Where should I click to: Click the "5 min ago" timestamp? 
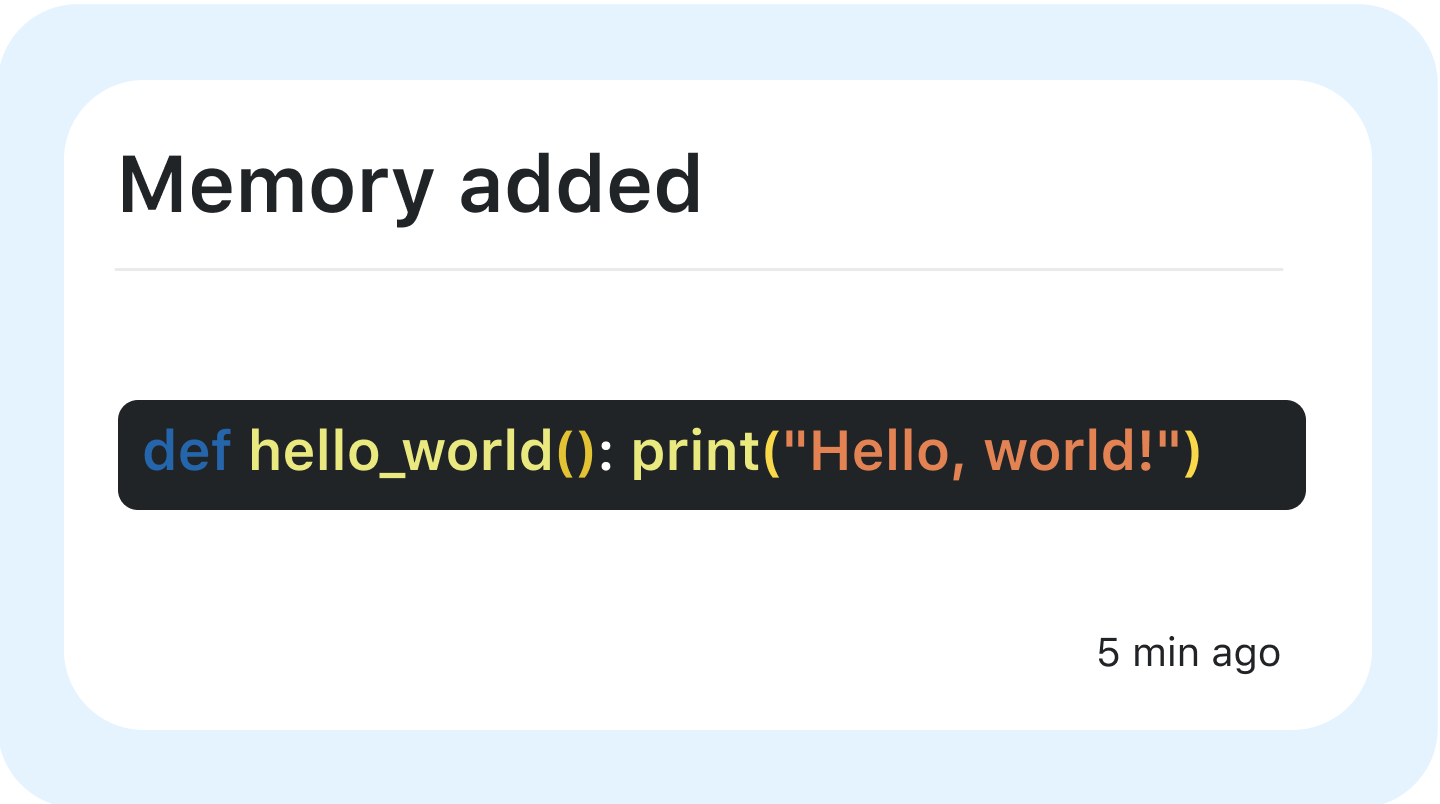point(1188,653)
